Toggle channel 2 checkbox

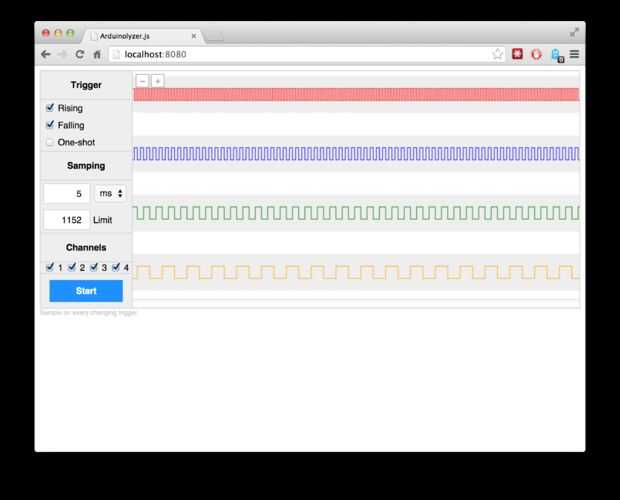72,267
